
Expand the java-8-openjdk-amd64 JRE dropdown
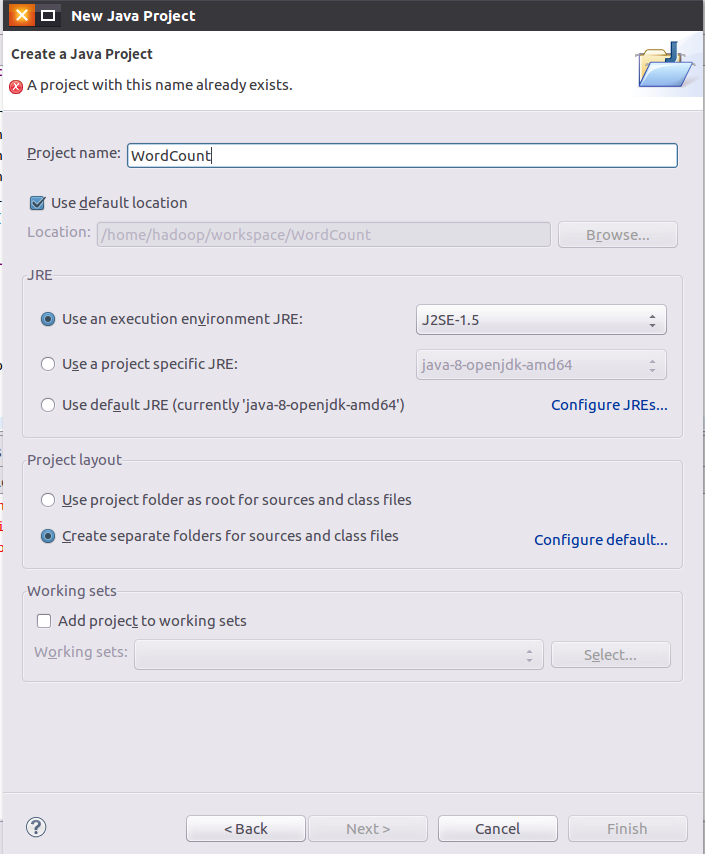pyautogui.click(x=540, y=365)
